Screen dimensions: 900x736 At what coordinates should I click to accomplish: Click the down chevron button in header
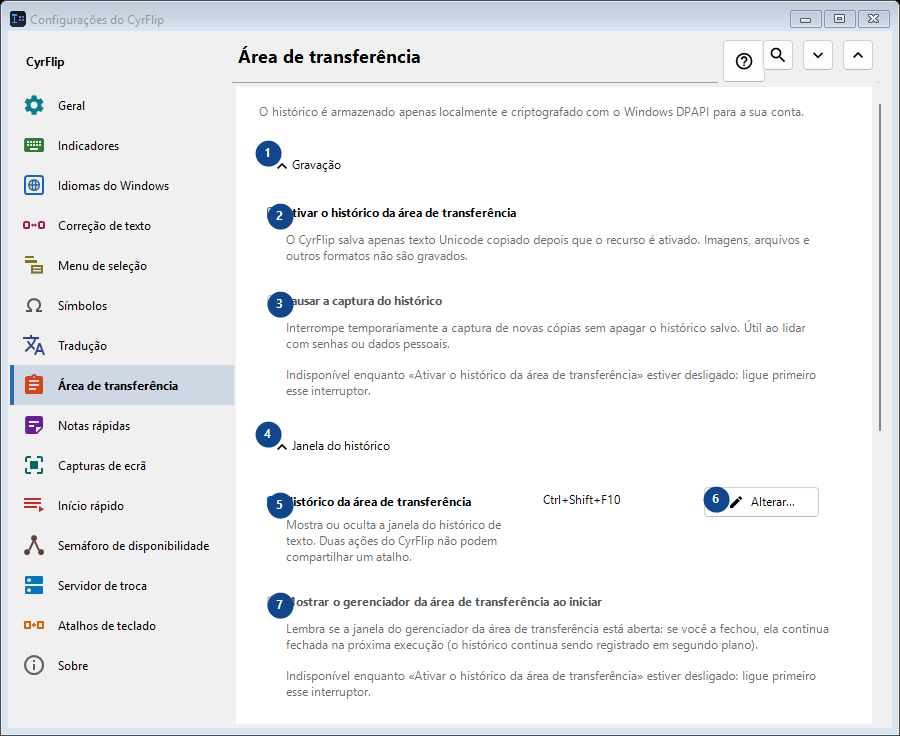tap(818, 55)
